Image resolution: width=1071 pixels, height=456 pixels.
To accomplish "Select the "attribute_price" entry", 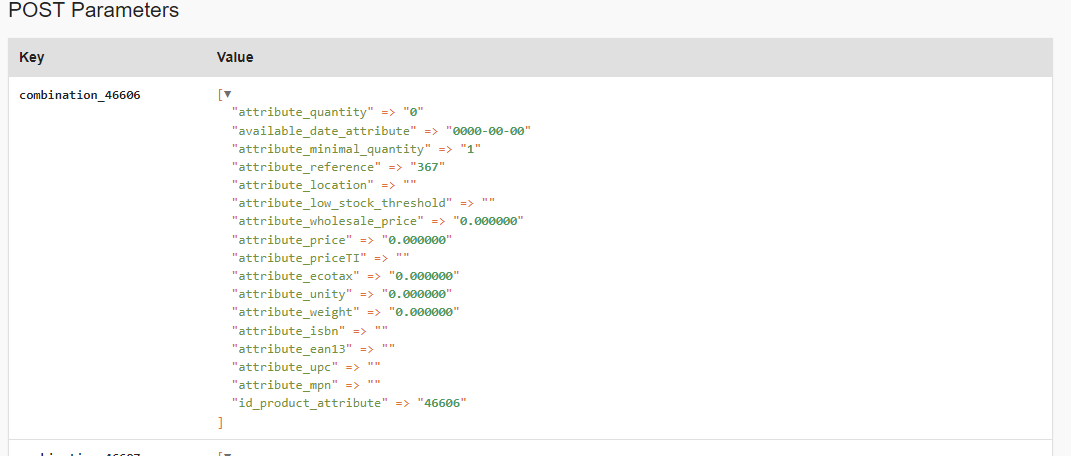I will 292,240.
